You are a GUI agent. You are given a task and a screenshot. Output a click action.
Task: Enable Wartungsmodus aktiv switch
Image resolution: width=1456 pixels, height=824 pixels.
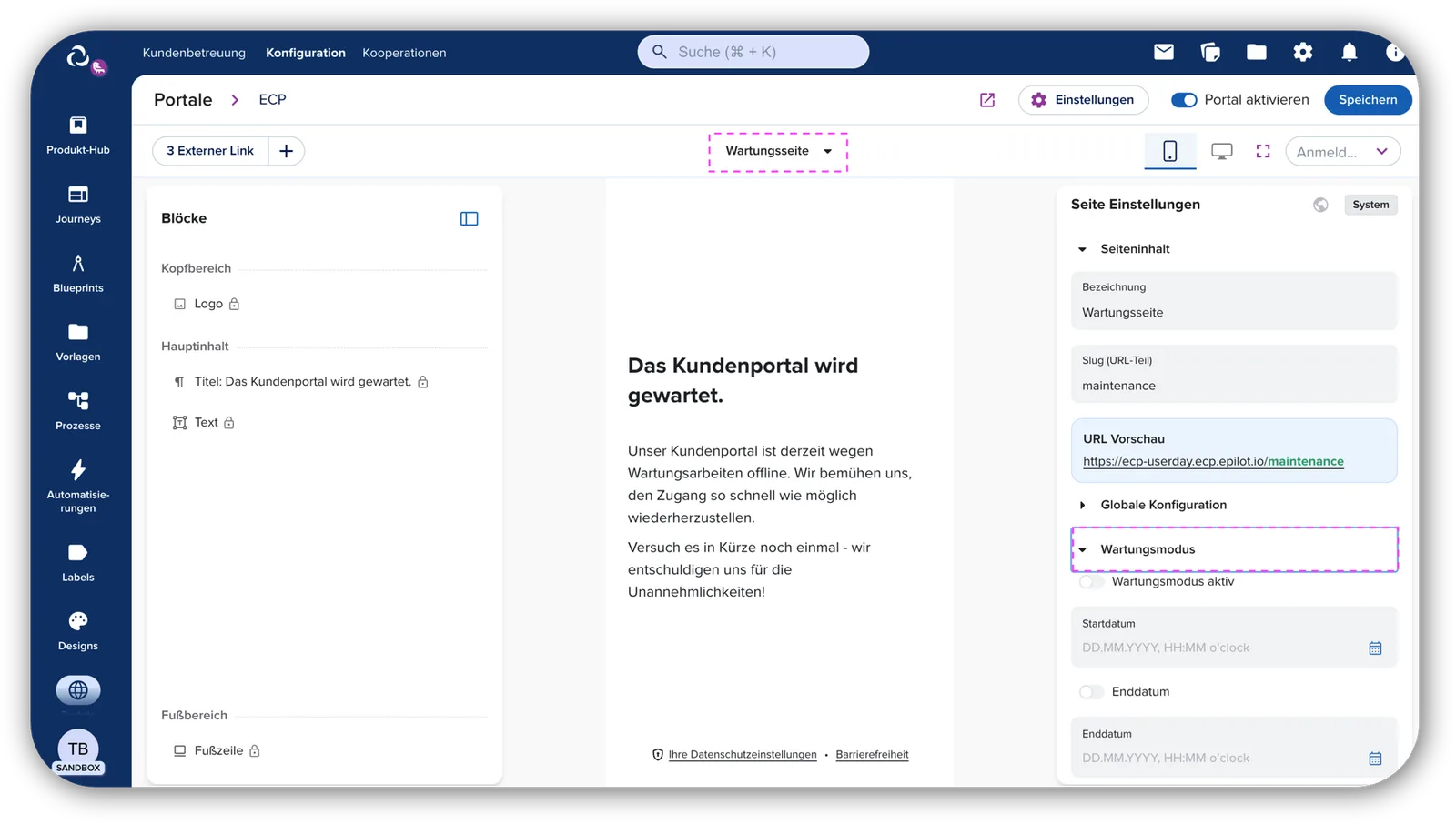(1091, 582)
